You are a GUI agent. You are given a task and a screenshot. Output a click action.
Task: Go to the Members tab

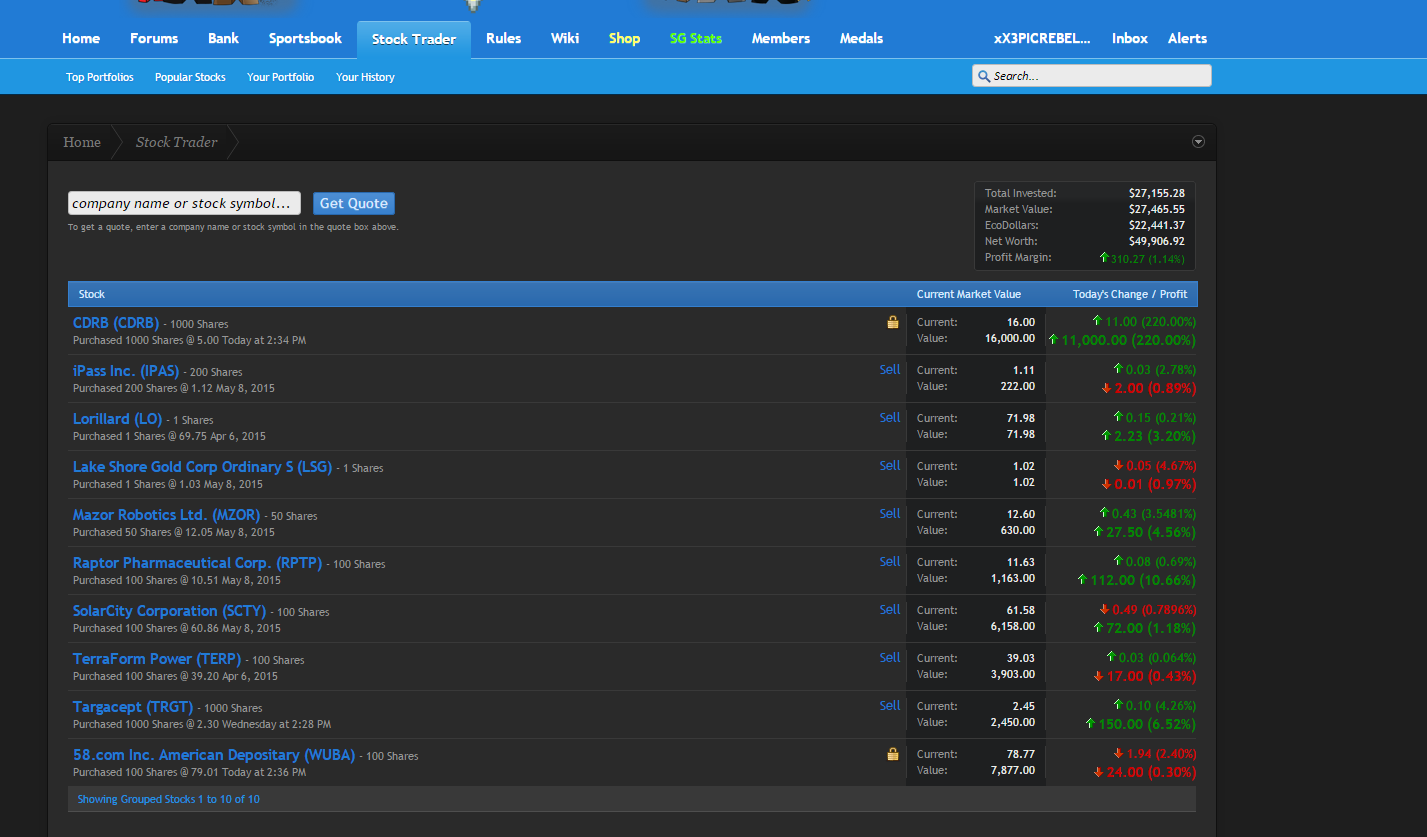click(781, 38)
